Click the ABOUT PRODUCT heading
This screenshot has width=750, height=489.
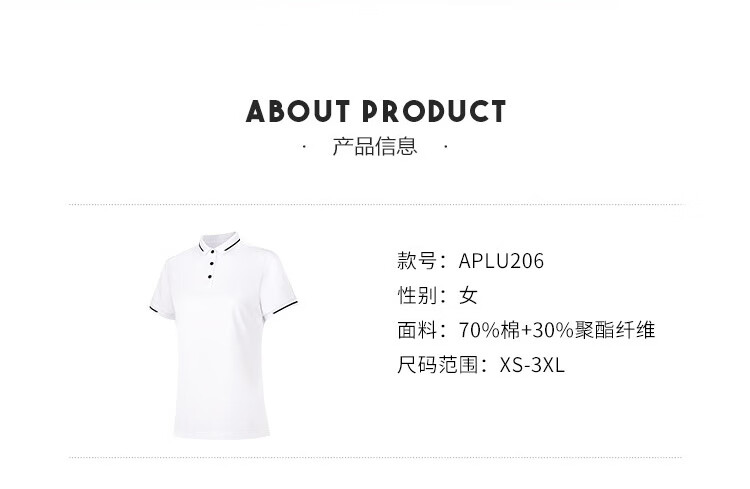coord(375,111)
